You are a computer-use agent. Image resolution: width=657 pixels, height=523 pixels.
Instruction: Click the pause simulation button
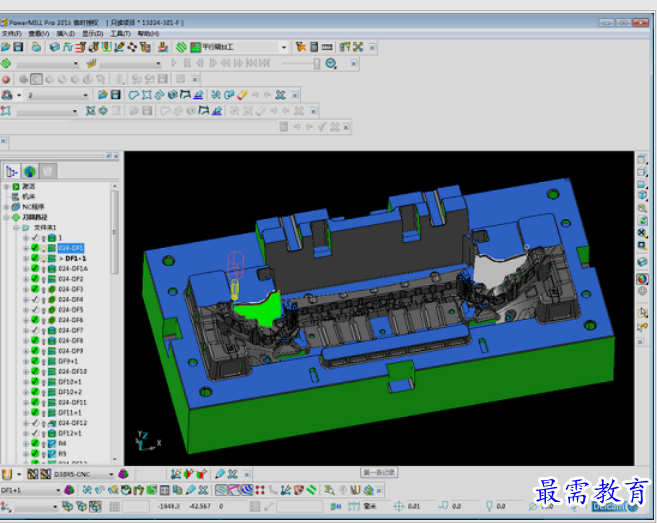187,63
